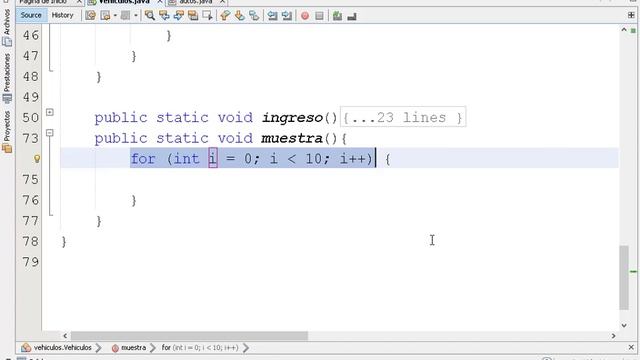Click vertical scrollbar up arrow
The height and width of the screenshot is (360, 640).
point(624,29)
